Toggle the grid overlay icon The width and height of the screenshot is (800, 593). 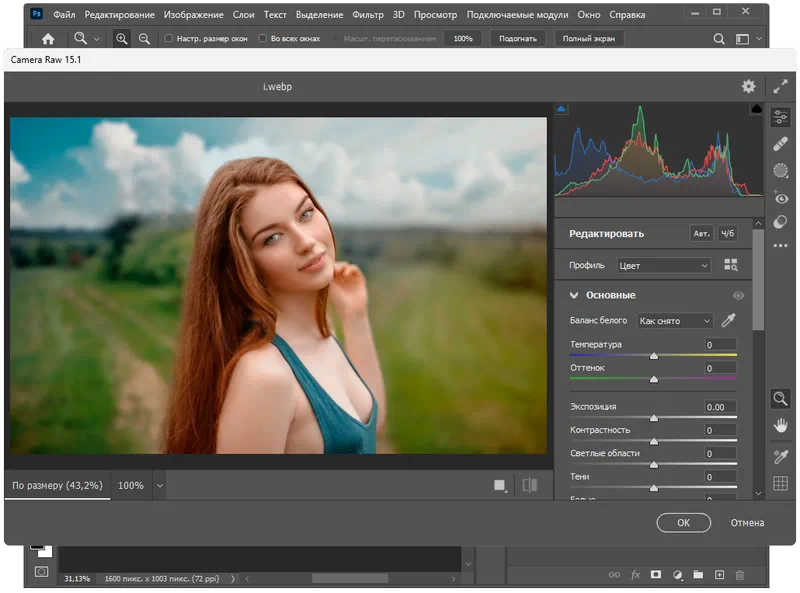pyautogui.click(x=780, y=483)
